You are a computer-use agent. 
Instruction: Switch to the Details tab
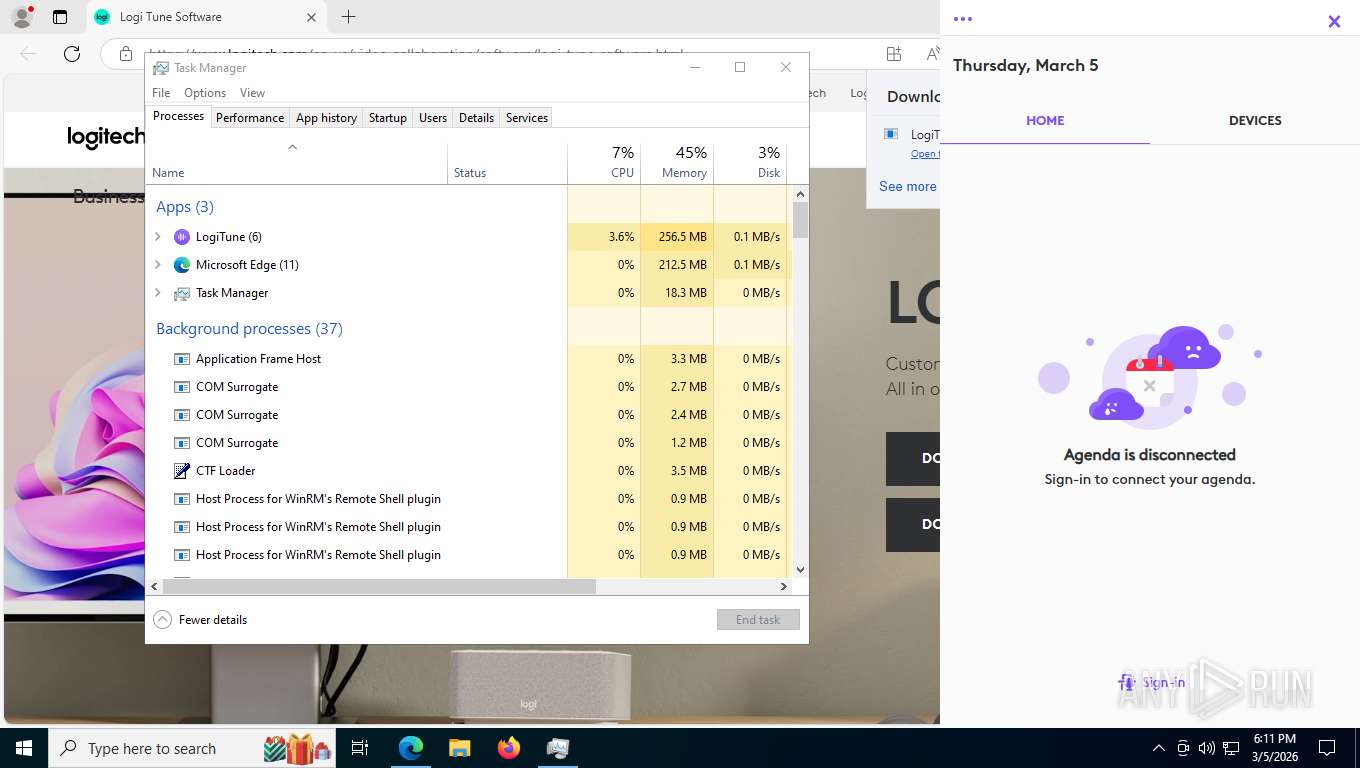pyautogui.click(x=476, y=118)
